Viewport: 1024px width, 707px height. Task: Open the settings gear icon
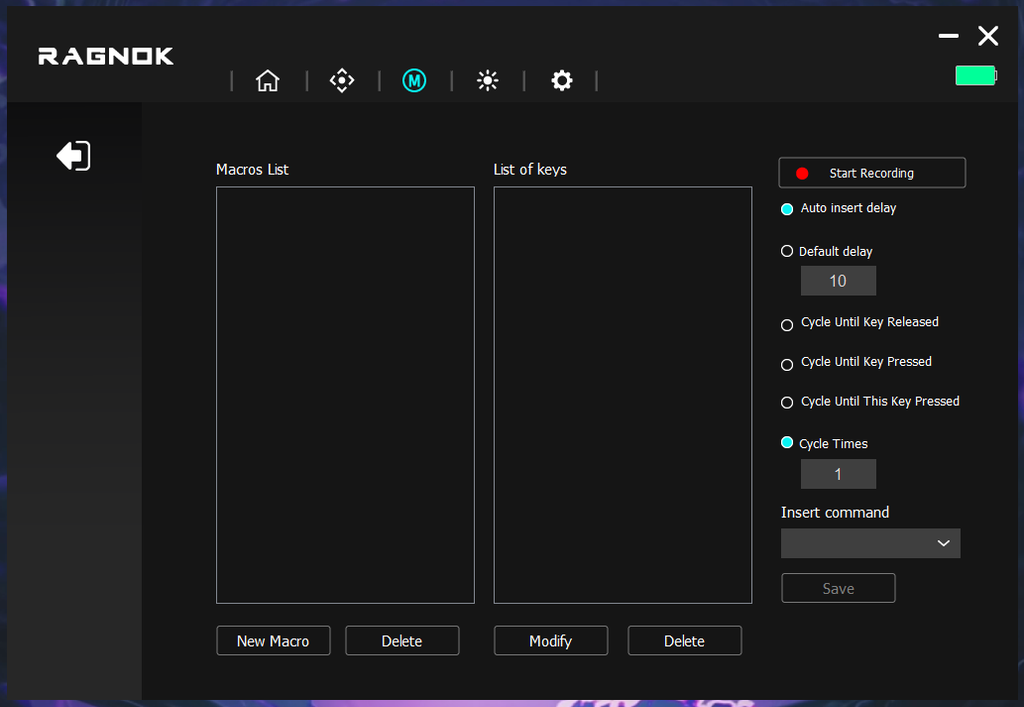tap(562, 81)
